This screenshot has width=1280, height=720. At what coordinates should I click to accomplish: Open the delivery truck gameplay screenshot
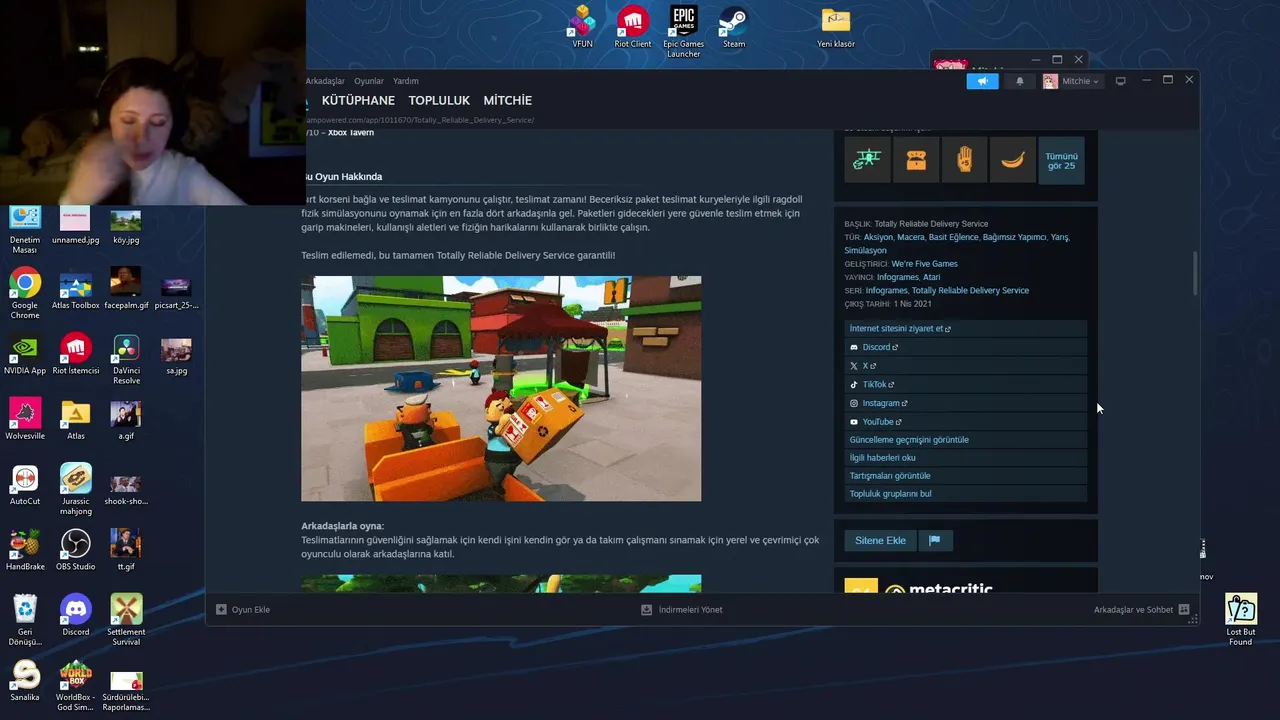coord(501,389)
